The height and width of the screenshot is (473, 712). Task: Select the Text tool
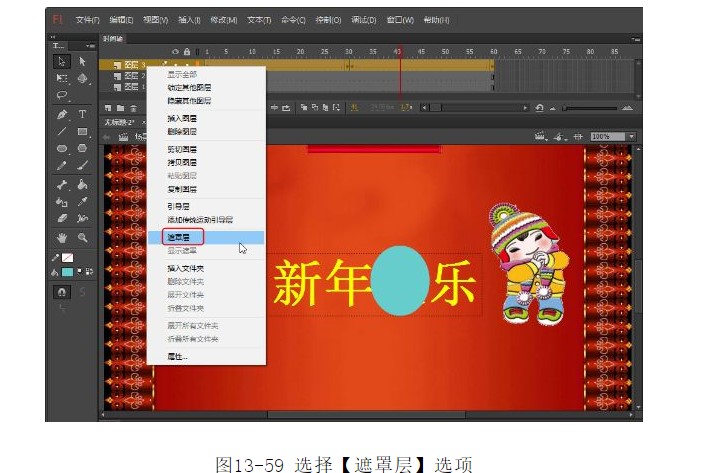82,115
